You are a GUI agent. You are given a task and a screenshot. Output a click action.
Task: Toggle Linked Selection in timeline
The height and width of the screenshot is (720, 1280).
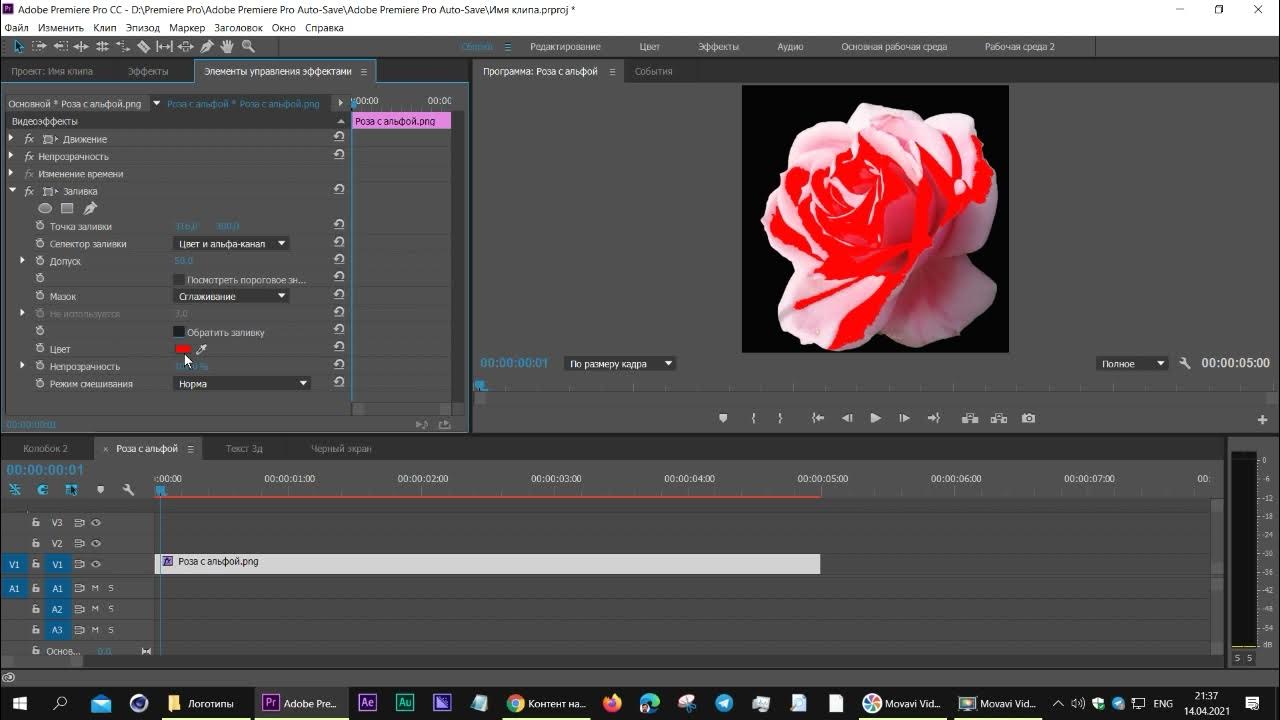click(71, 490)
